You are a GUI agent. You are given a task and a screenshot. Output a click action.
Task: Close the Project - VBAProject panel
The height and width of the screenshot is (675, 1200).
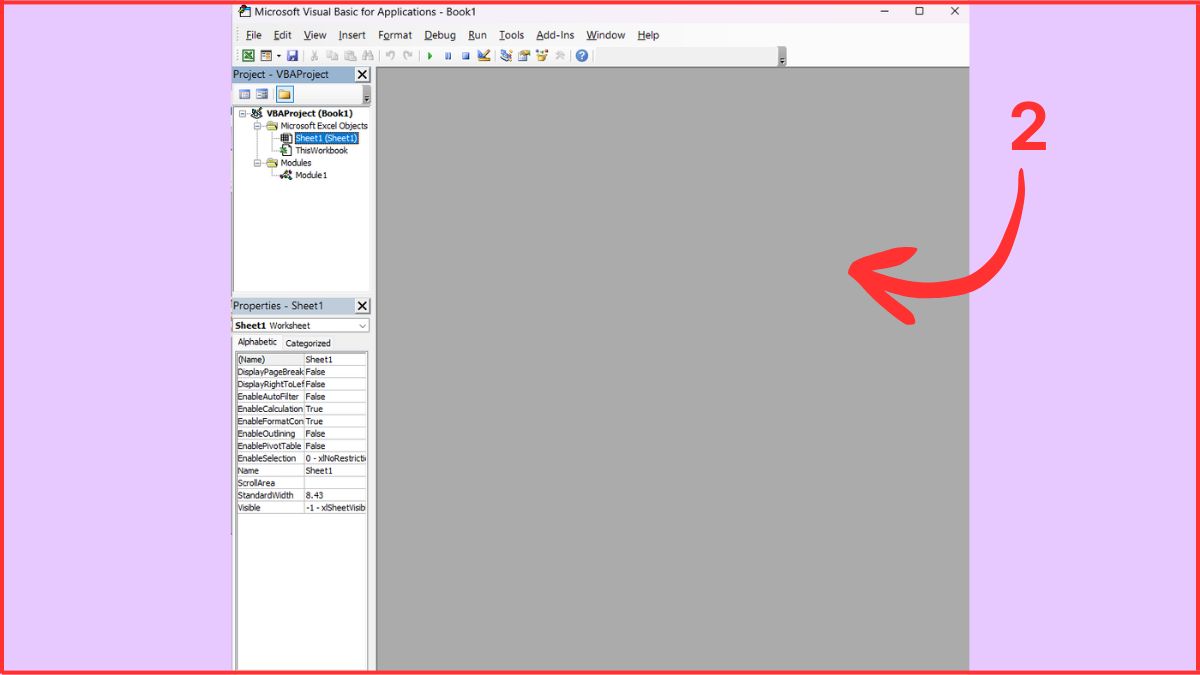pos(362,75)
